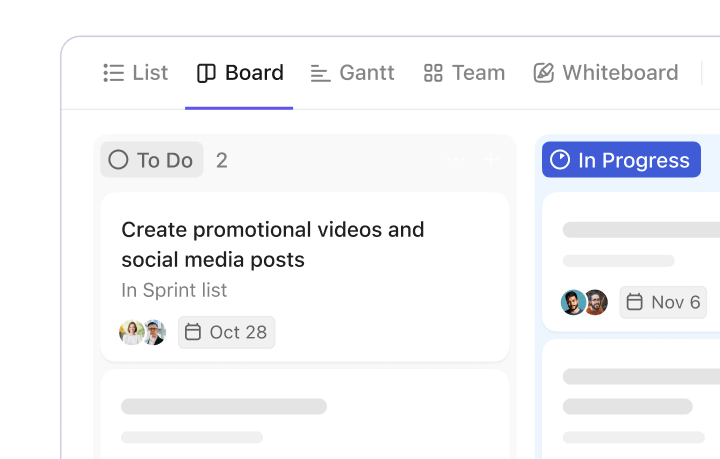Click the second assignee avatar on promotional task
Screen dimensions: 720x459
click(x=154, y=332)
